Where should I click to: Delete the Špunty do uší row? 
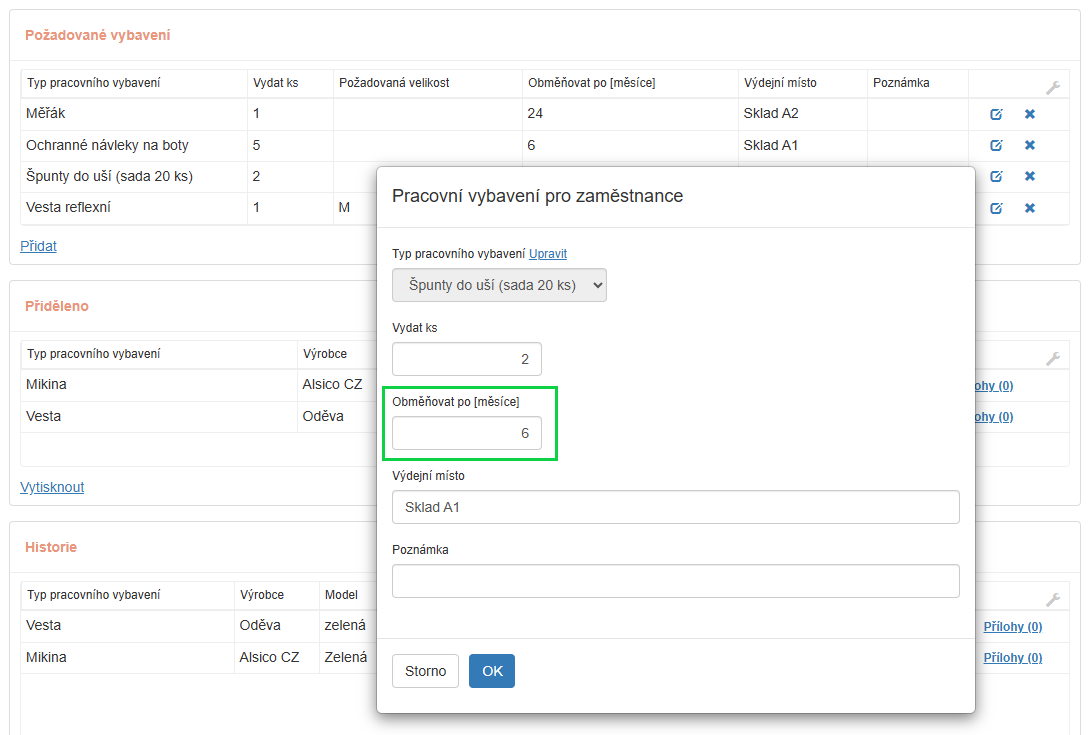point(1029,176)
